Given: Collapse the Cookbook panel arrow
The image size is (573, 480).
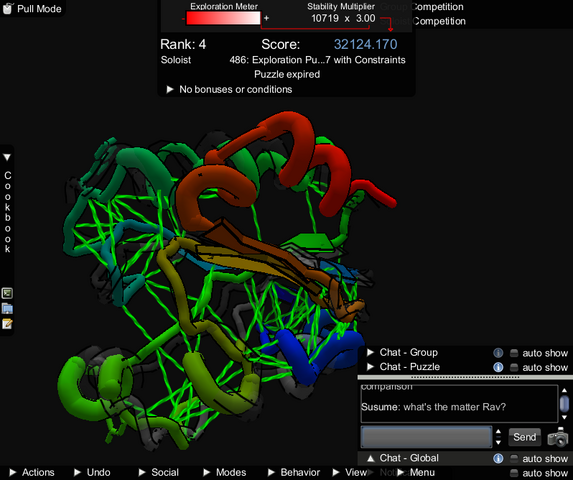Looking at the screenshot, I should (7, 157).
